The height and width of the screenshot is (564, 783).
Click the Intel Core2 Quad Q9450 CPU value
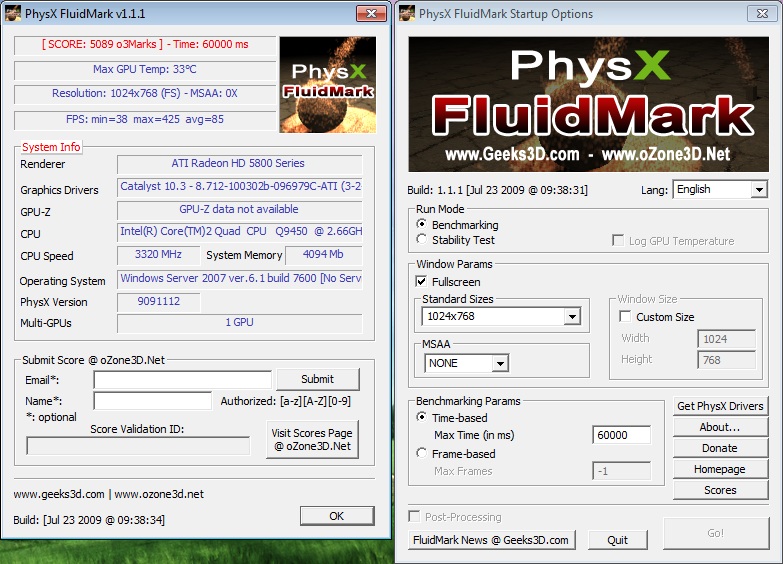(240, 231)
